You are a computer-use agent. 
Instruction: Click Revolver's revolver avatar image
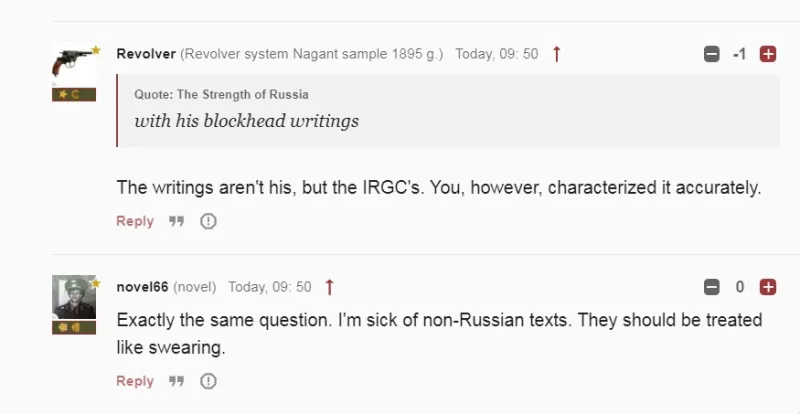pyautogui.click(x=73, y=62)
